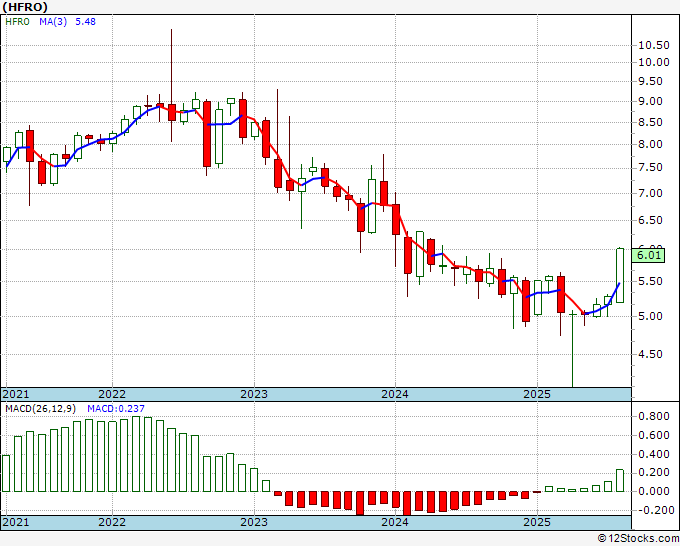
Task: Click the MACD(26,12,9) indicator label
Action: point(41,409)
